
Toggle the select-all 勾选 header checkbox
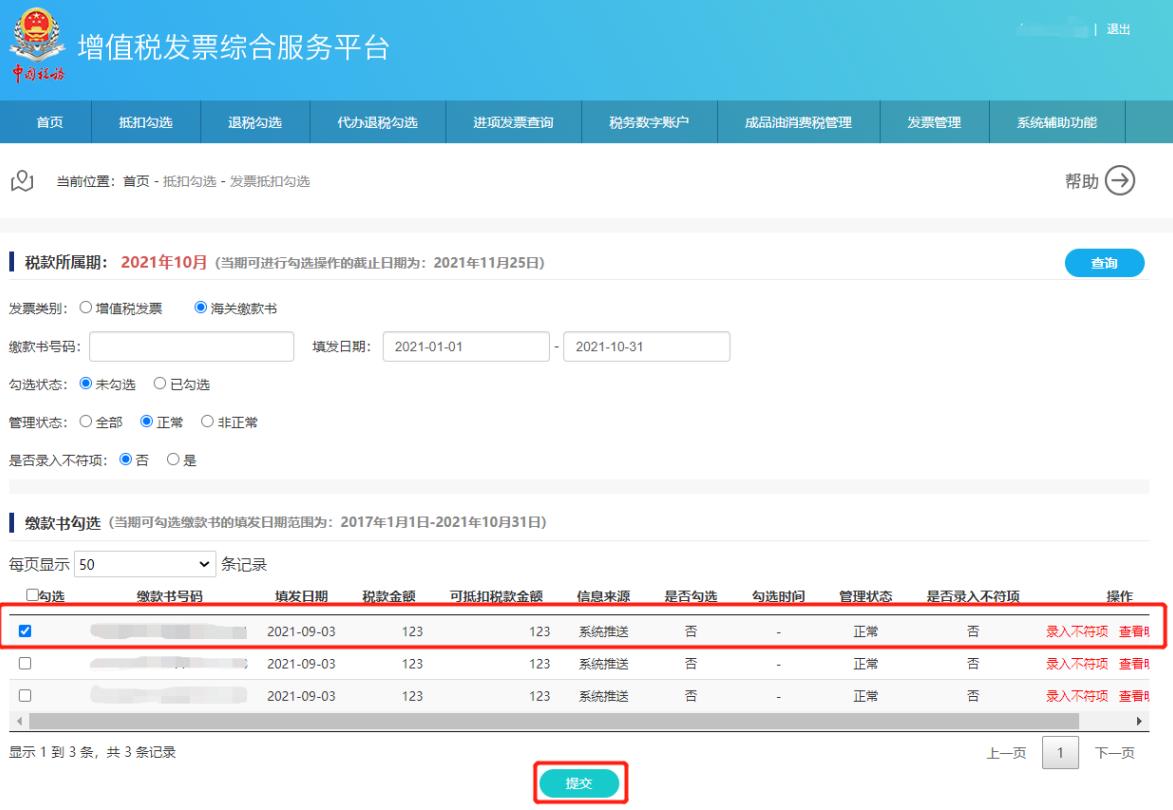pyautogui.click(x=32, y=597)
